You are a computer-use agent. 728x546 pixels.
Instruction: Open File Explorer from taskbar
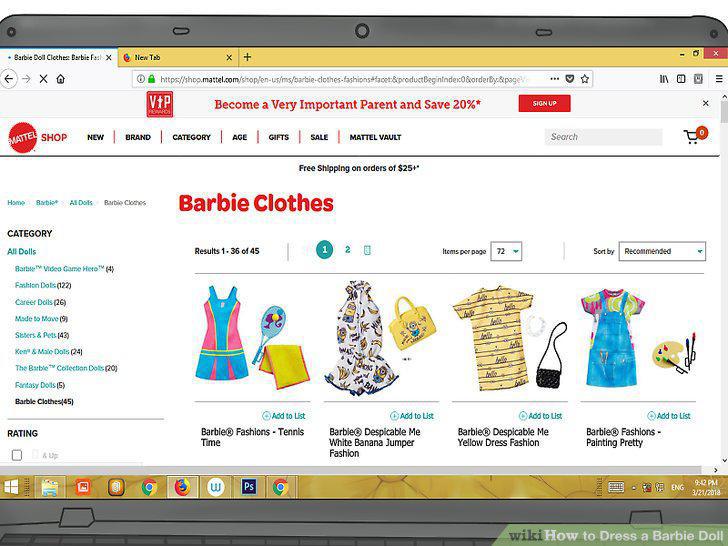(50, 487)
